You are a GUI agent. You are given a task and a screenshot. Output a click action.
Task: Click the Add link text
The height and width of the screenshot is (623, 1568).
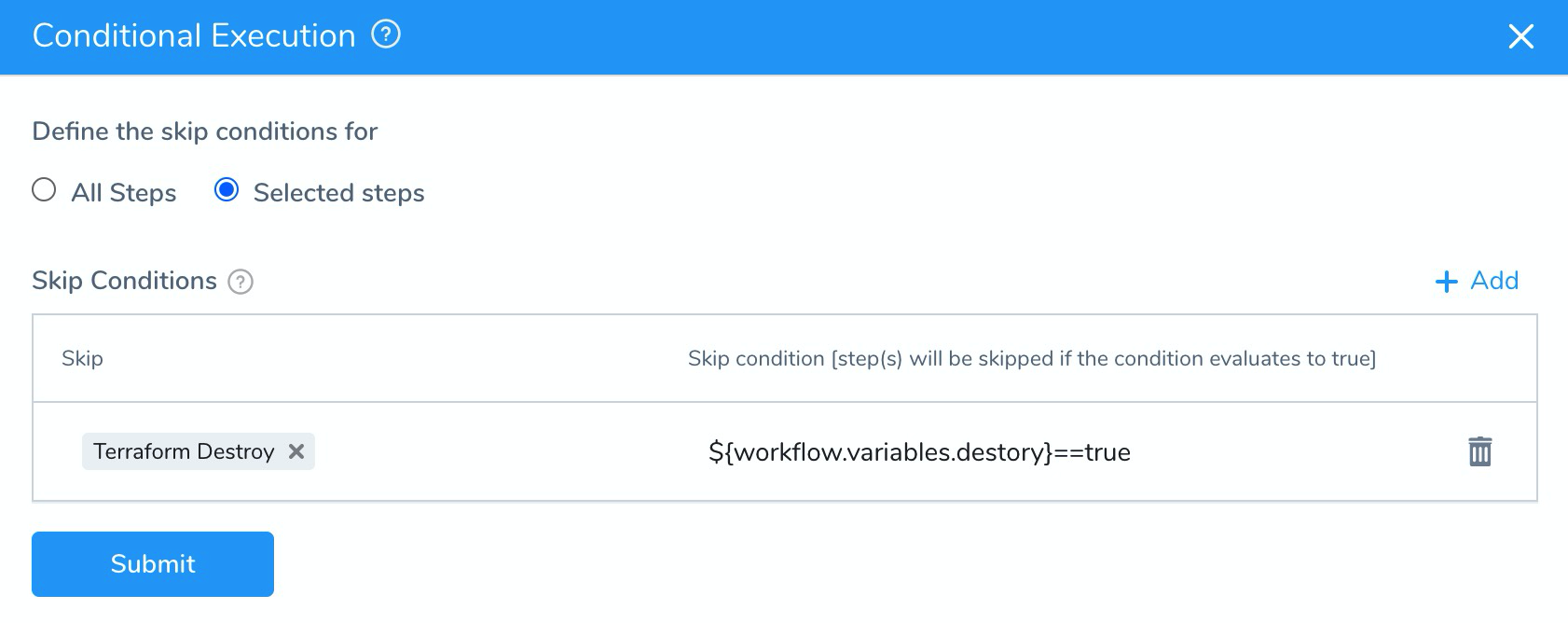point(1494,281)
